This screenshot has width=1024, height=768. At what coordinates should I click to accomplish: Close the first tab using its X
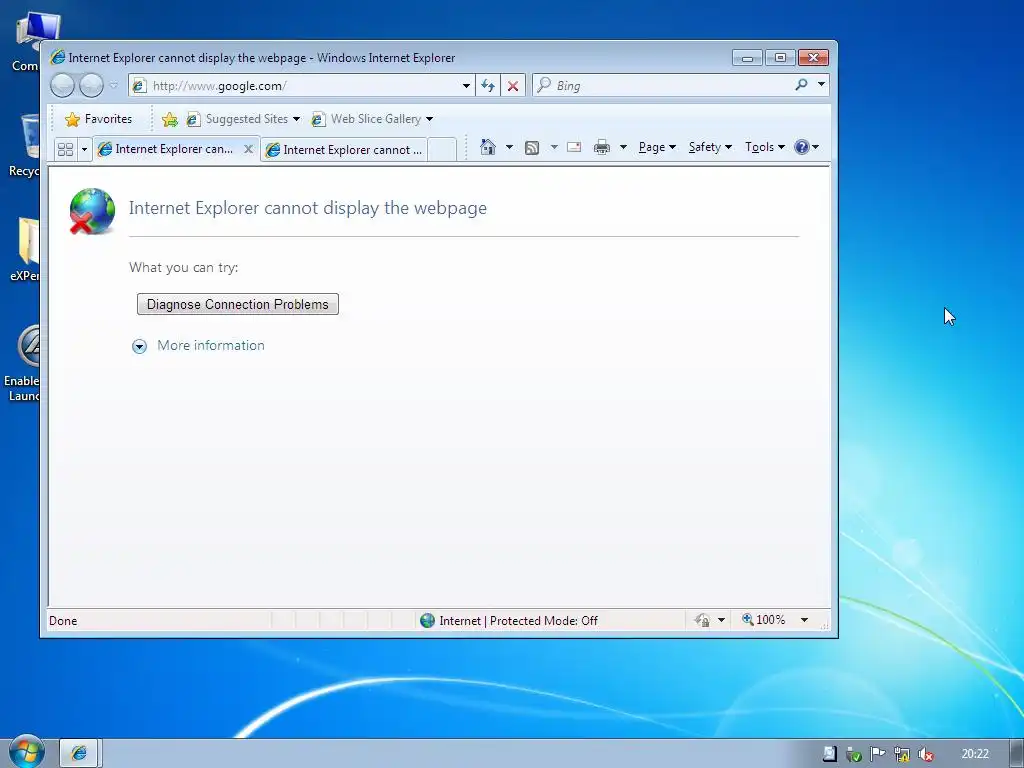point(248,149)
